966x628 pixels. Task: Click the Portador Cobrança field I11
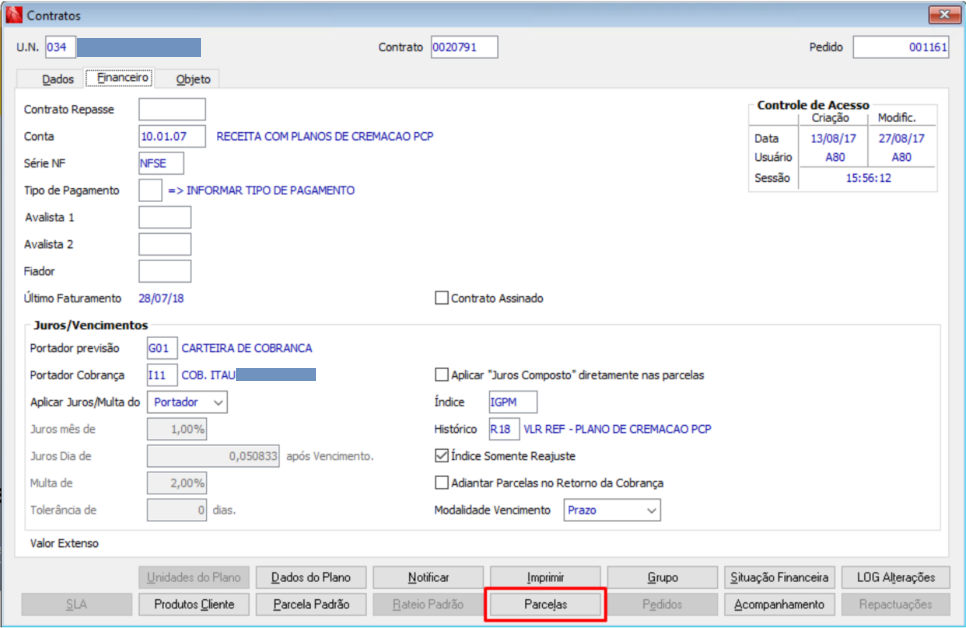point(162,375)
